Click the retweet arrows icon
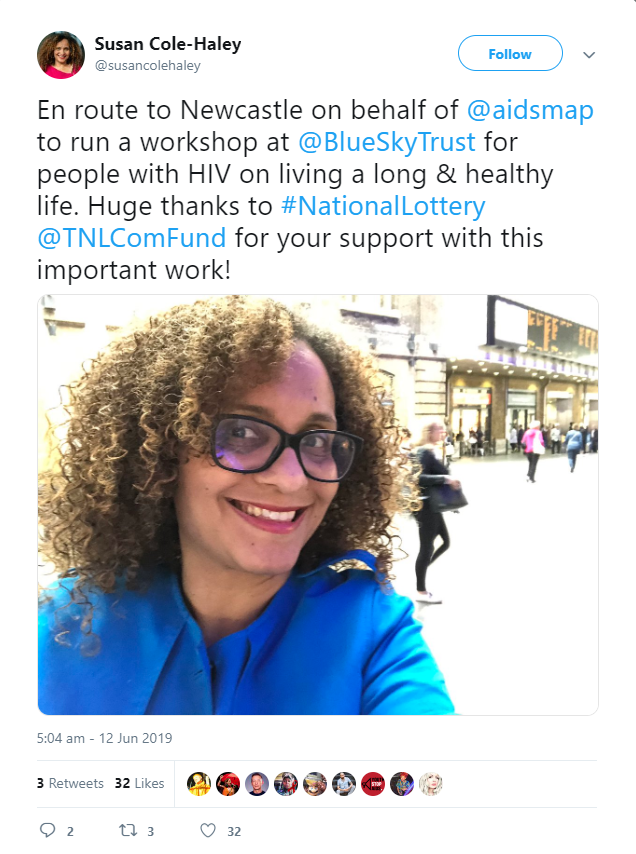 tap(128, 830)
